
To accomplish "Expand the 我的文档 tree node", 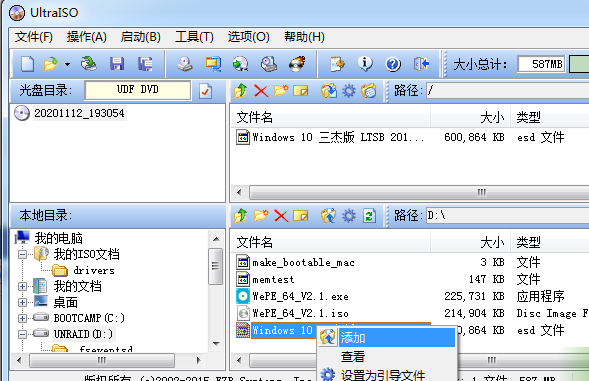I will [22, 287].
